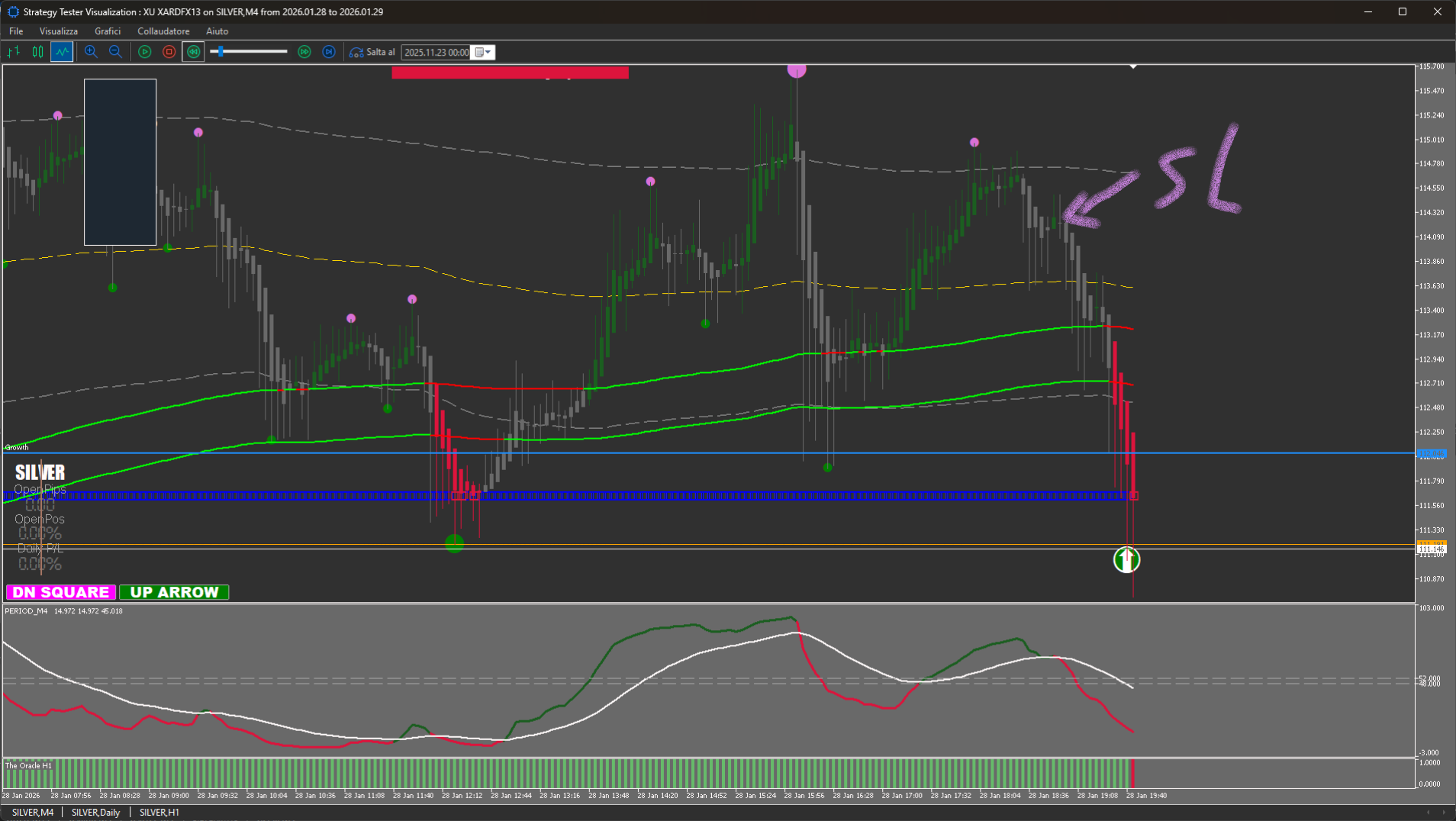Open the date picker calendar dropdown
The width and height of the screenshot is (1456, 821).
[x=484, y=52]
